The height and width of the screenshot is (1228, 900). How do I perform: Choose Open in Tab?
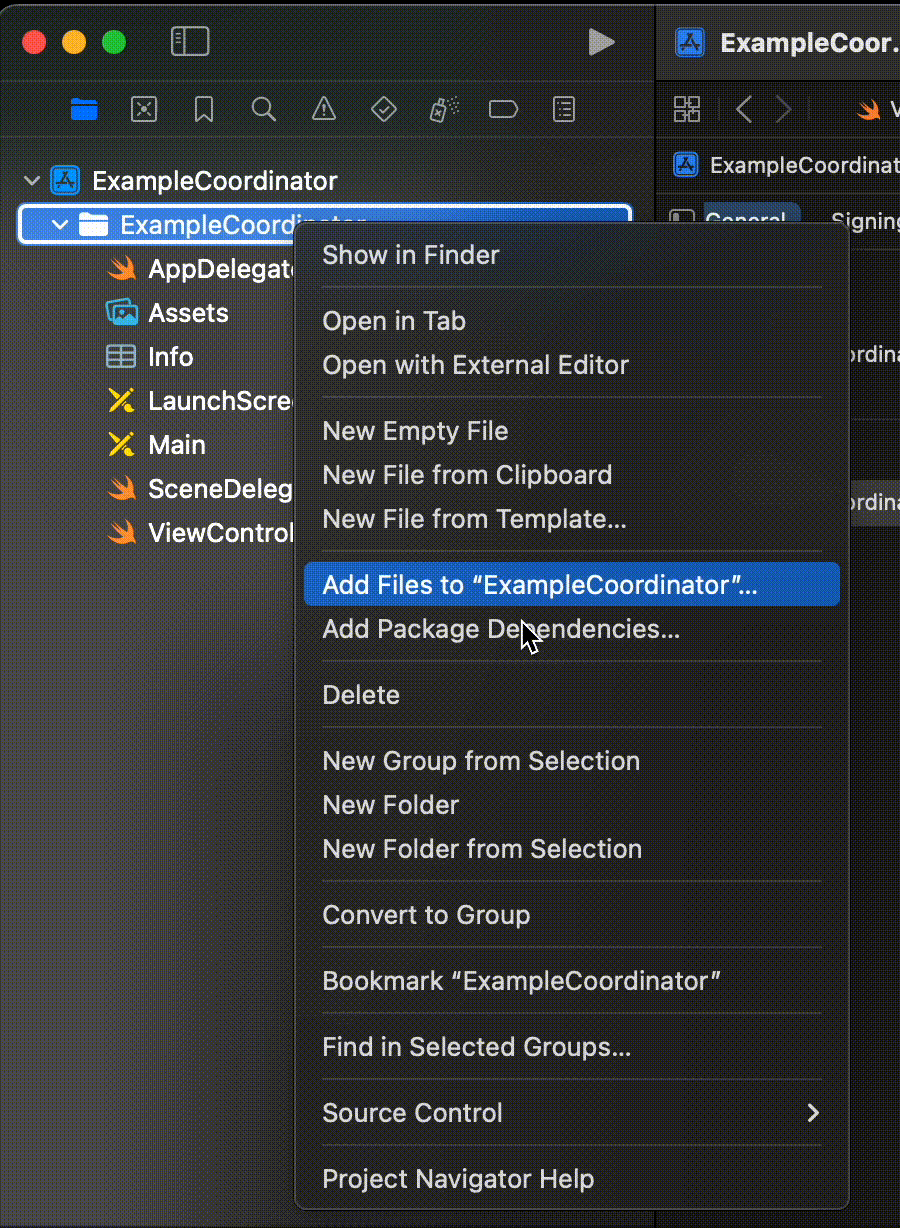click(572, 321)
